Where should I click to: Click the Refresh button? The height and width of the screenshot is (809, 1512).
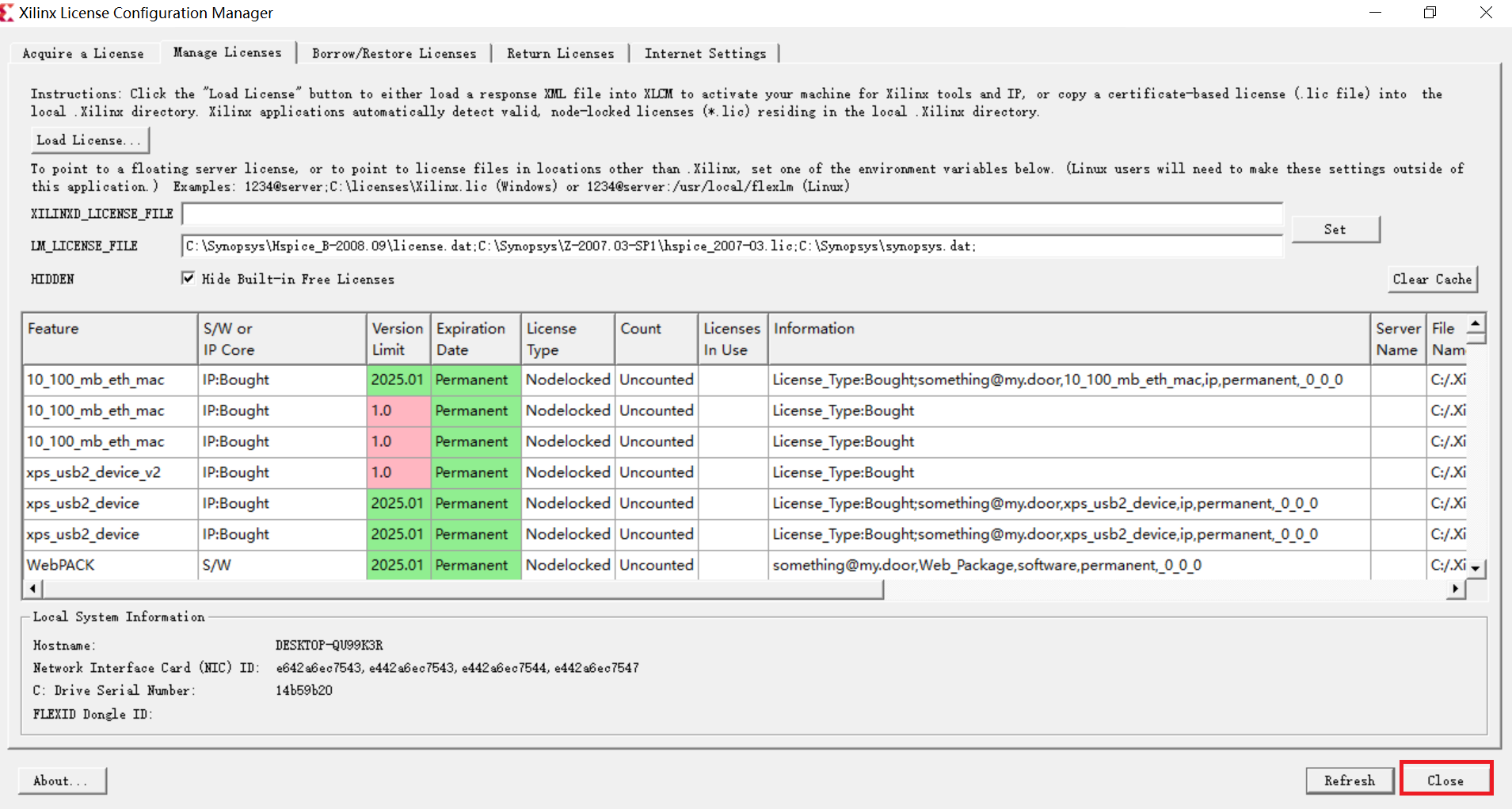pos(1350,780)
